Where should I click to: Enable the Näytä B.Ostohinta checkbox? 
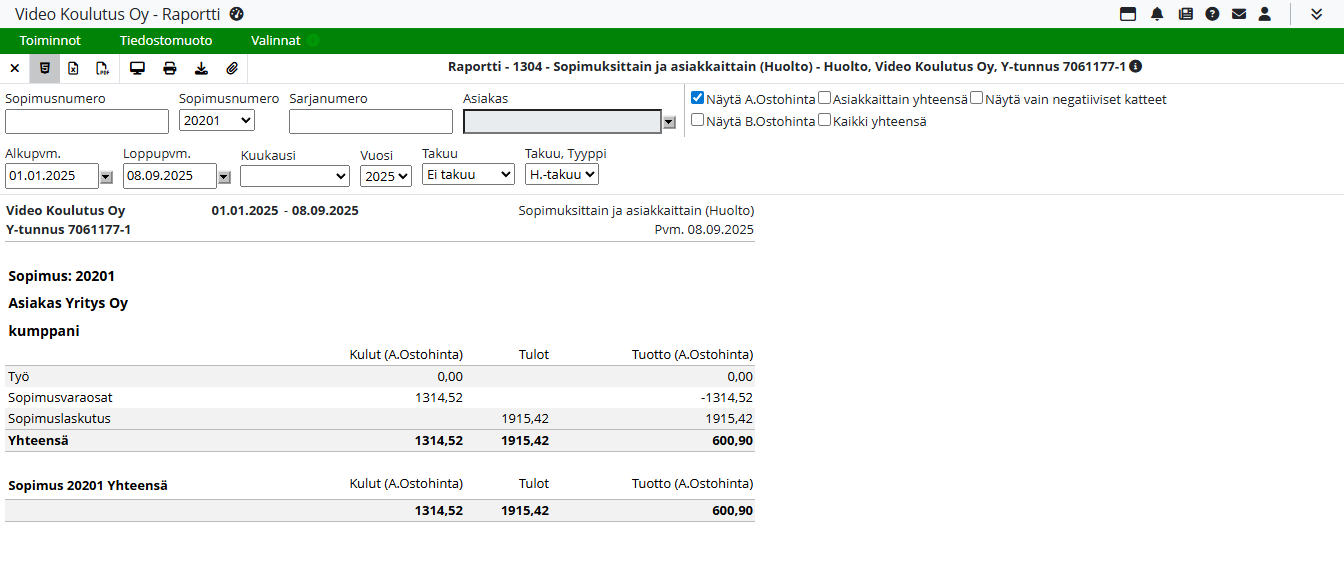pos(698,120)
